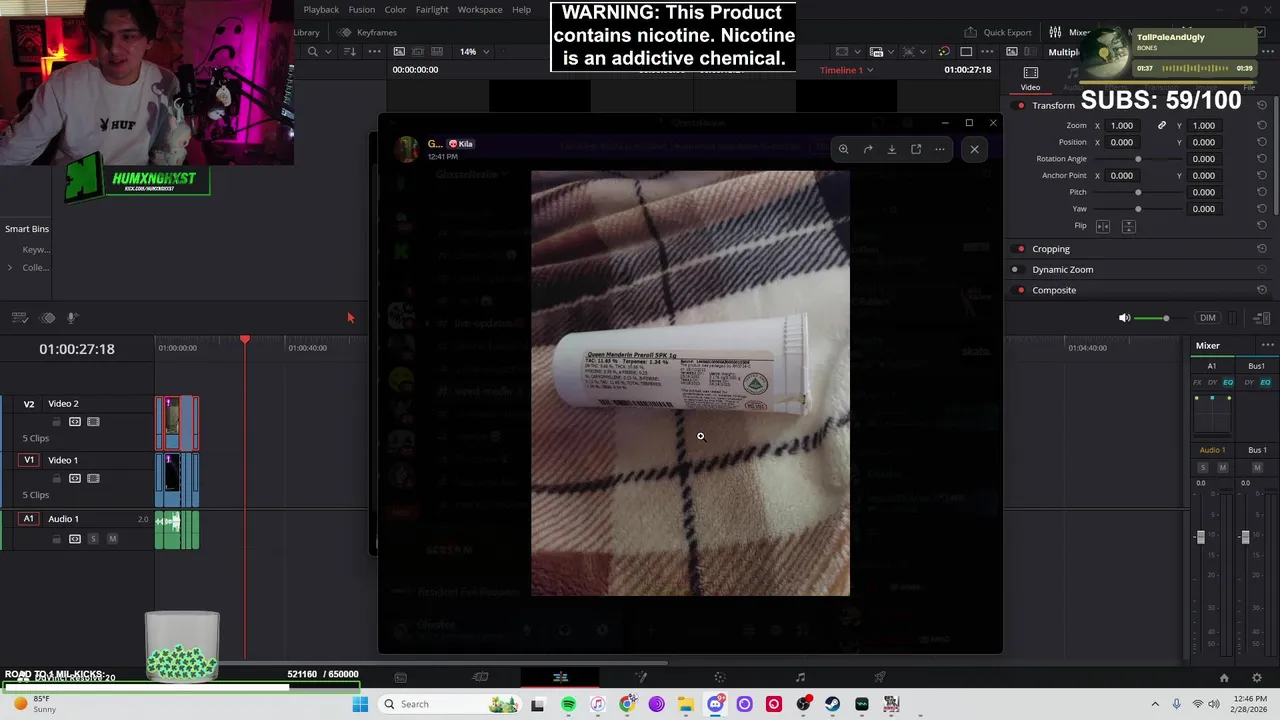This screenshot has width=1280, height=720.
Task: Open the Fairlight page music note icon
Action: [x=800, y=677]
